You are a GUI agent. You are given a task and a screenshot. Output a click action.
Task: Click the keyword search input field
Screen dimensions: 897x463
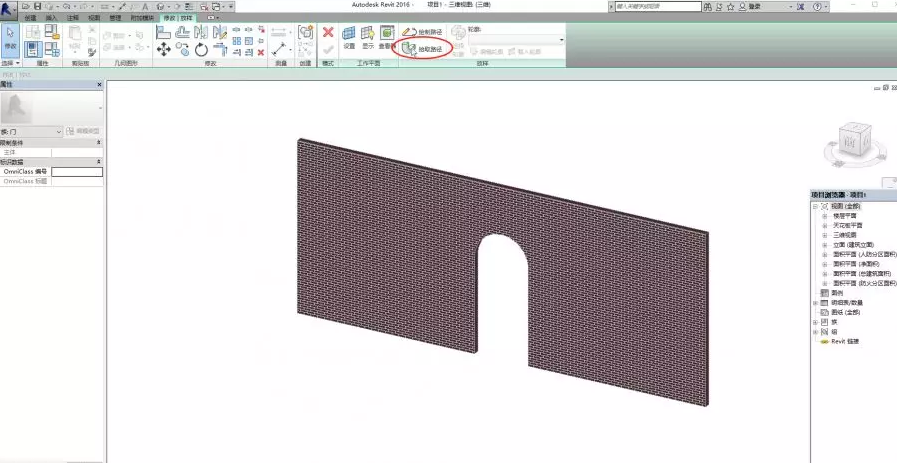coord(658,6)
